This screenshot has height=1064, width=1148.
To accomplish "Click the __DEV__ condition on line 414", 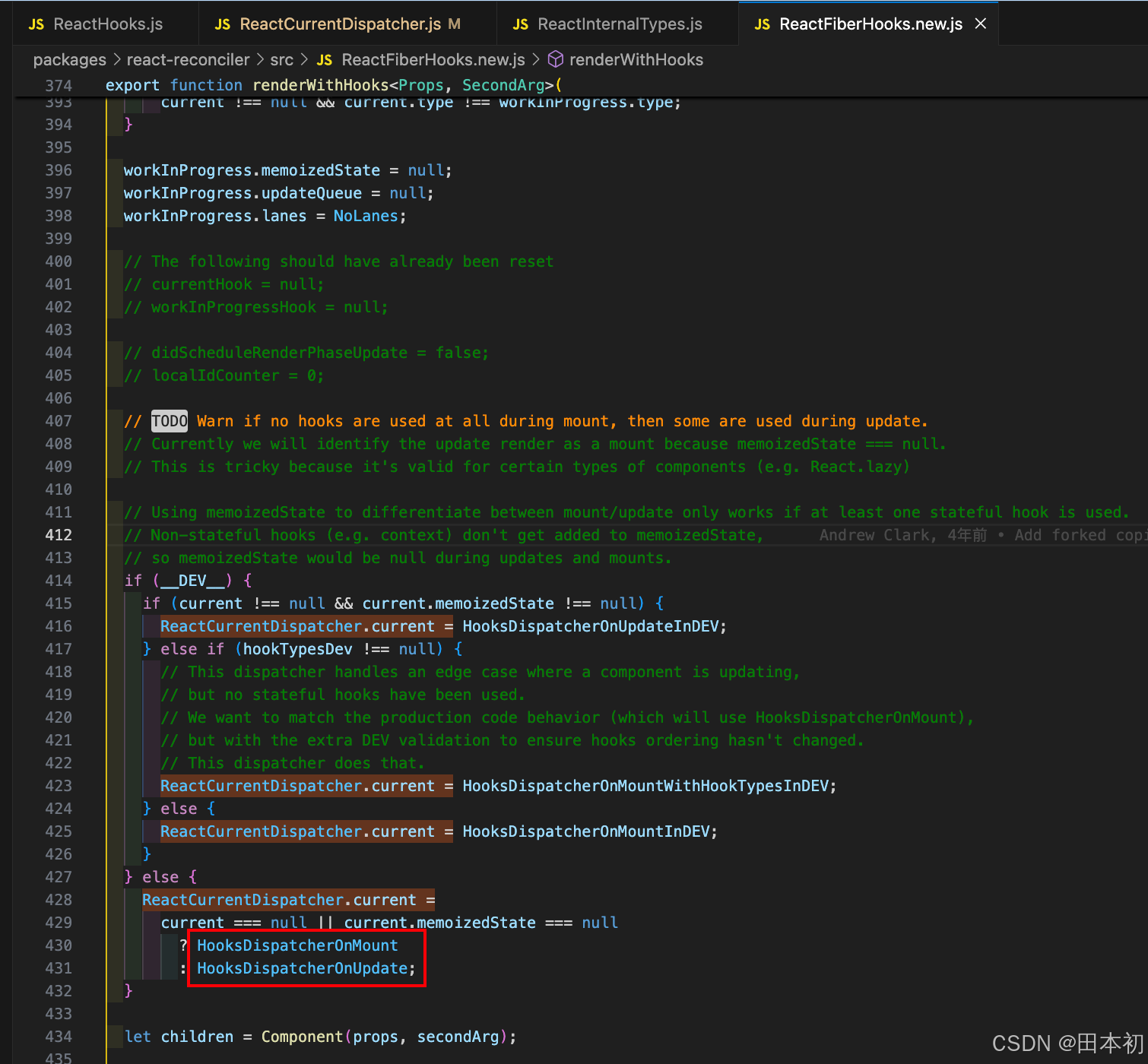I will pyautogui.click(x=192, y=581).
